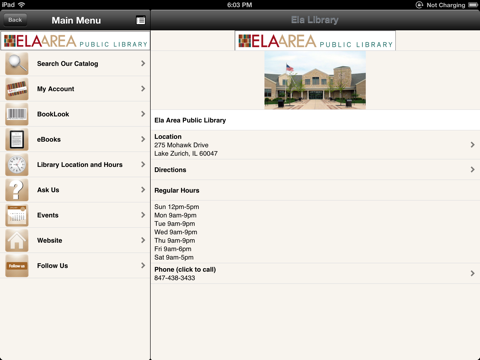
Task: Open My Account menu item
Action: click(75, 89)
